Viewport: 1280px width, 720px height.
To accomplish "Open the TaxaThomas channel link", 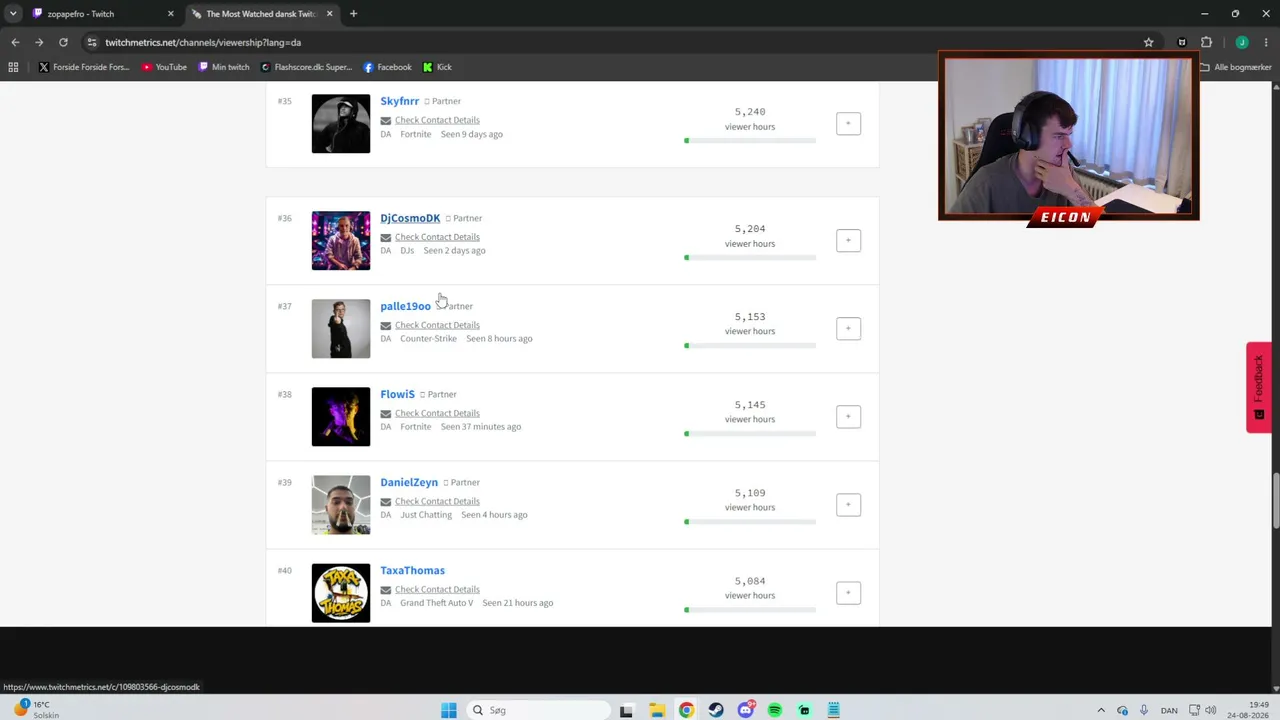I will point(412,570).
